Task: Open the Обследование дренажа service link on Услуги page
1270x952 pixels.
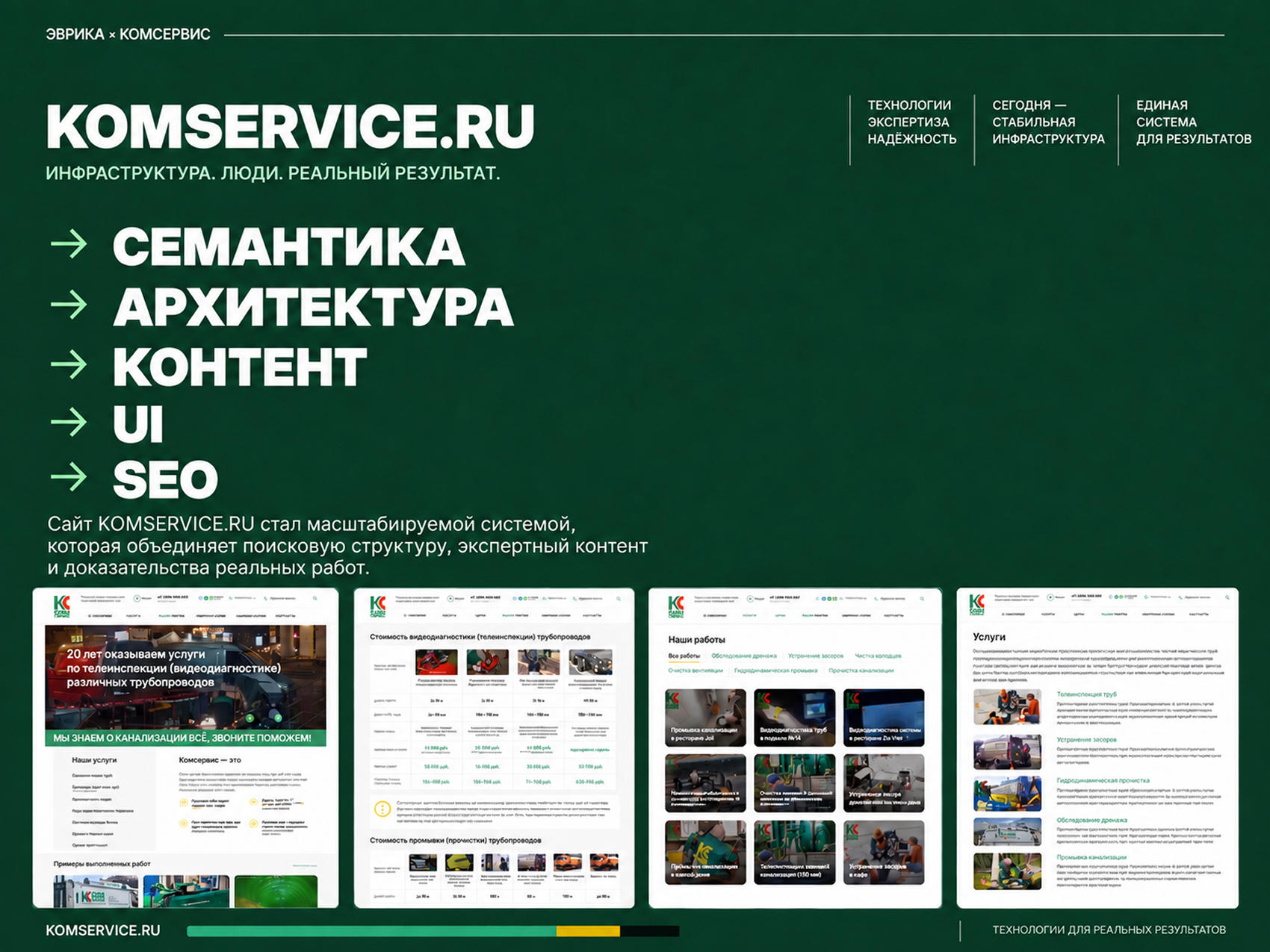Action: (x=1091, y=820)
